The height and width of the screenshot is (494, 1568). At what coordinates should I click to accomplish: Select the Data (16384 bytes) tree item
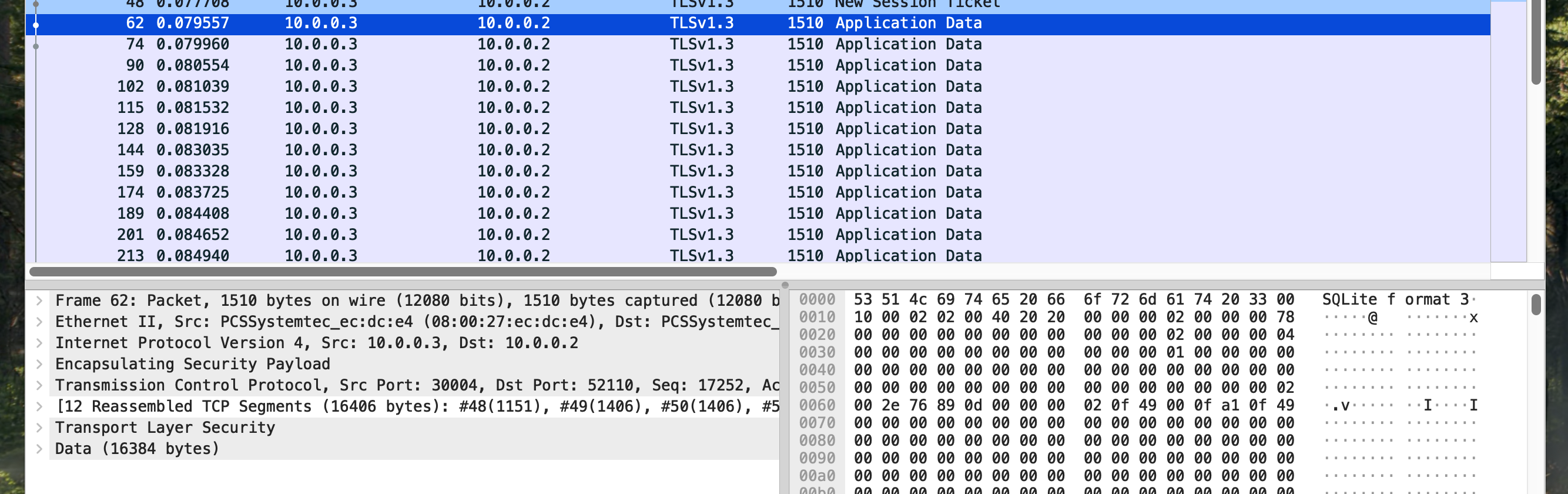coord(414,449)
